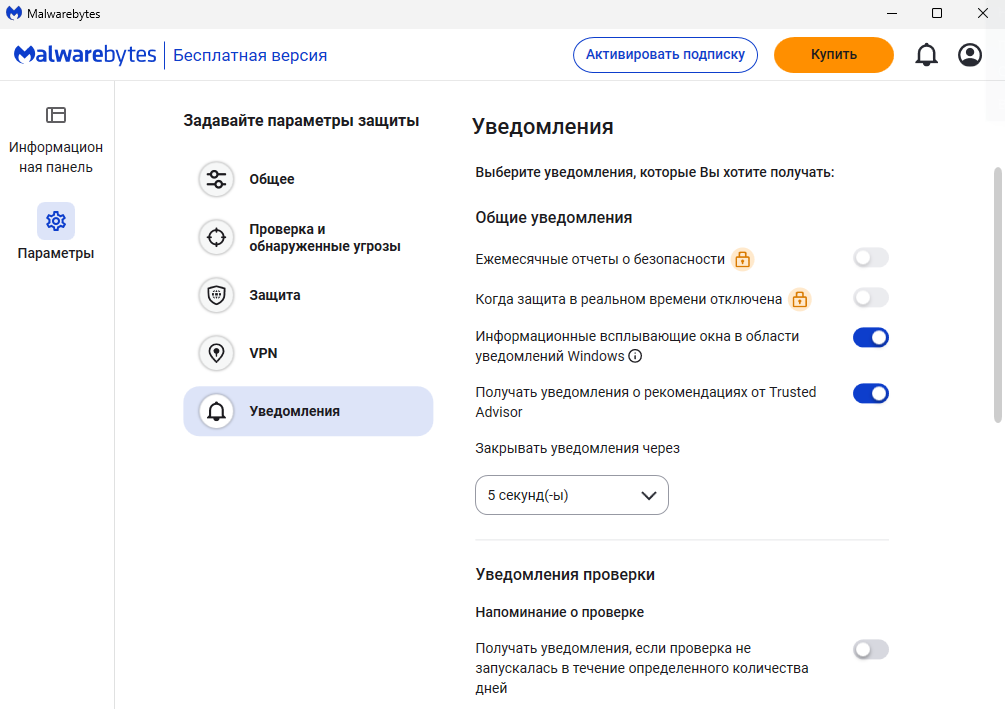Click the vertical scrollbar of the settings
1005x709 pixels.
click(x=997, y=295)
